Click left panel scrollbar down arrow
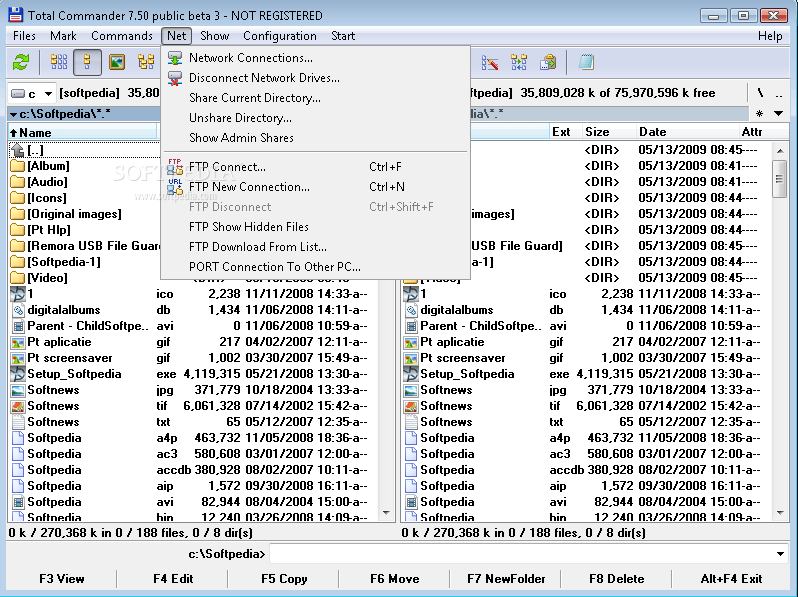The width and height of the screenshot is (798, 597). [x=386, y=513]
